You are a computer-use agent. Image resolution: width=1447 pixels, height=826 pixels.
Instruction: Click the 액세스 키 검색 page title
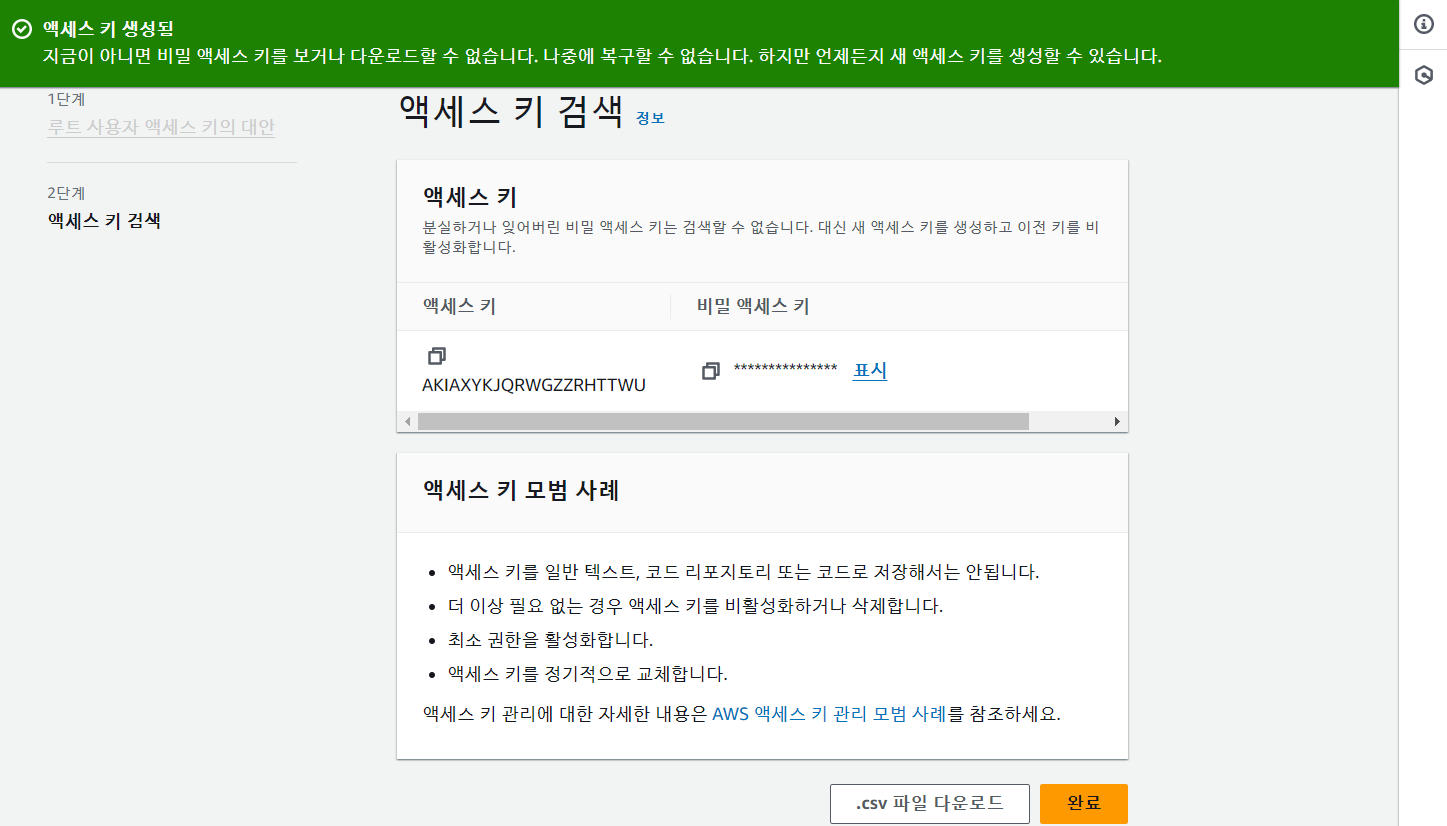(511, 110)
